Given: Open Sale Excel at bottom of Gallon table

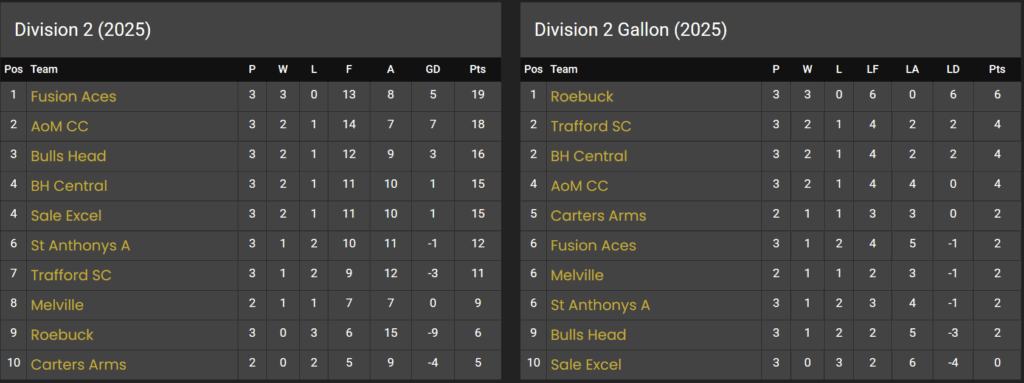Looking at the screenshot, I should pyautogui.click(x=586, y=365).
